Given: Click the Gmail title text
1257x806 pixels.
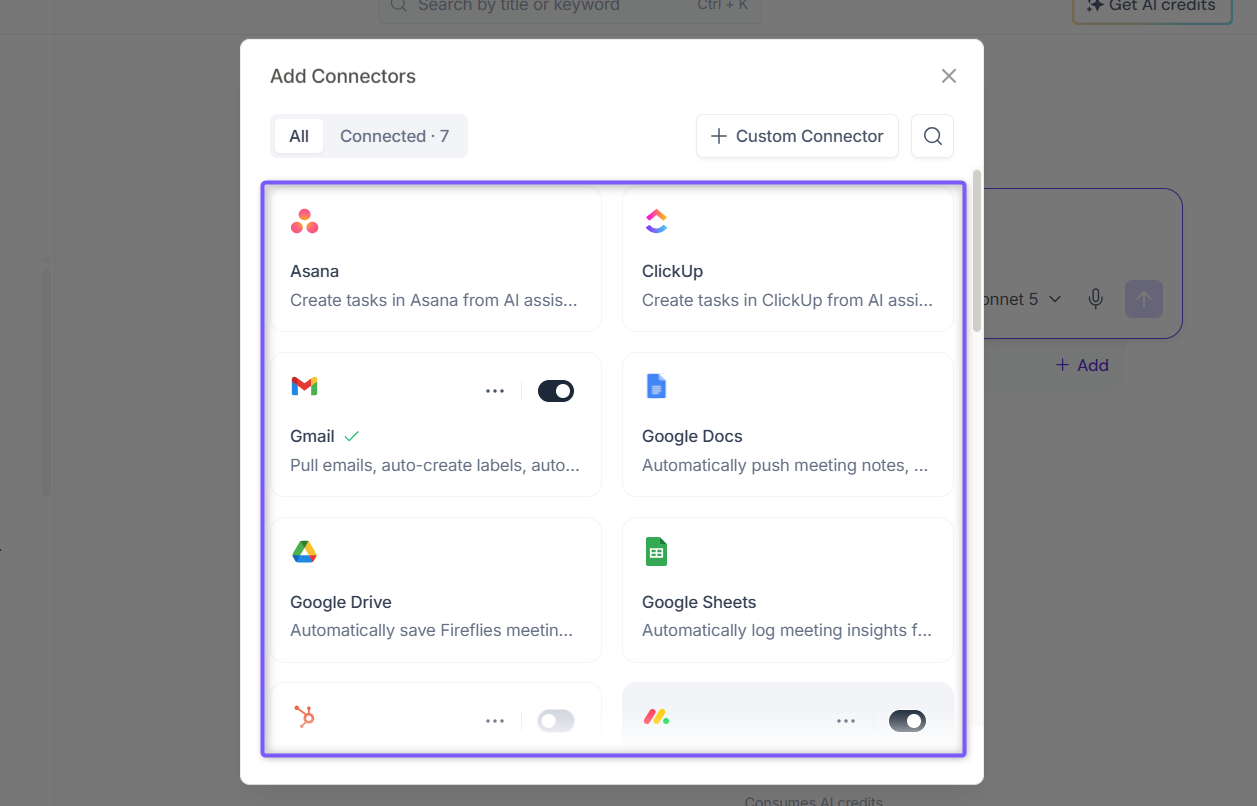Looking at the screenshot, I should (x=312, y=436).
